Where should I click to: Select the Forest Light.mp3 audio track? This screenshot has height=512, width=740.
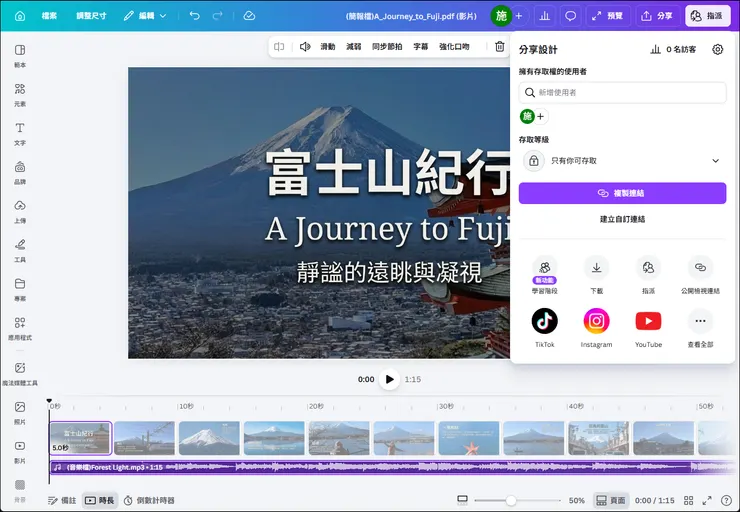point(392,468)
